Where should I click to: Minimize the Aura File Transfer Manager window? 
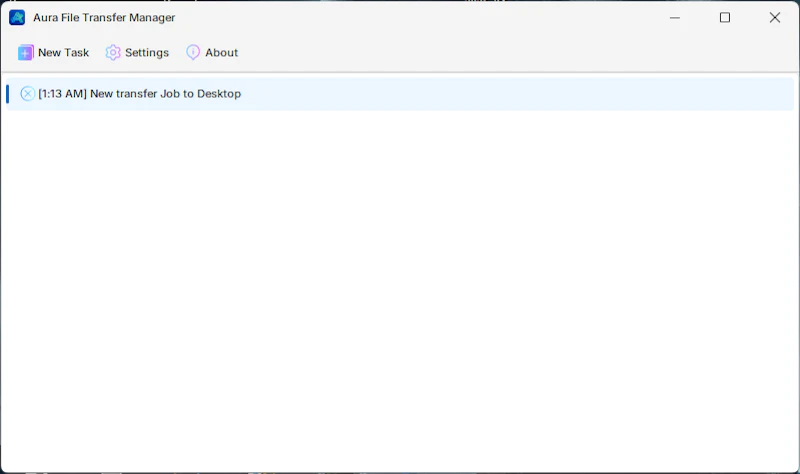[674, 17]
